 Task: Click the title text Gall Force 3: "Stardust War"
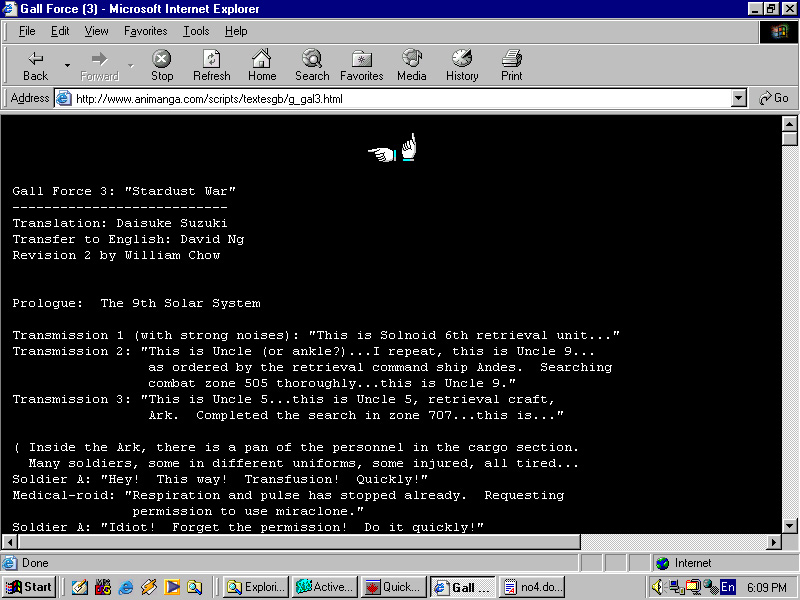tap(124, 191)
